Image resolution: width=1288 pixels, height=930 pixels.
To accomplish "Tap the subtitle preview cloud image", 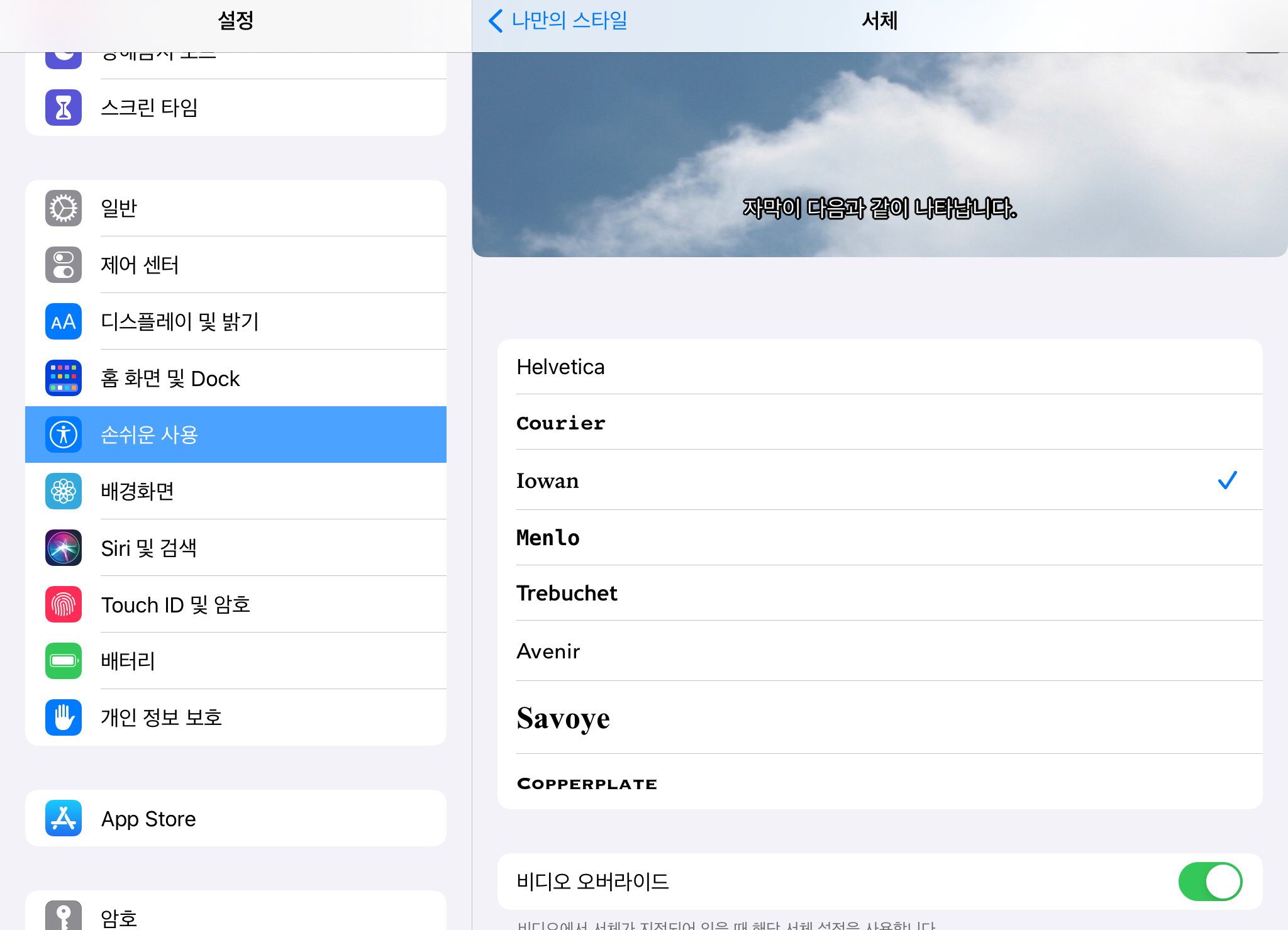I will [879, 154].
